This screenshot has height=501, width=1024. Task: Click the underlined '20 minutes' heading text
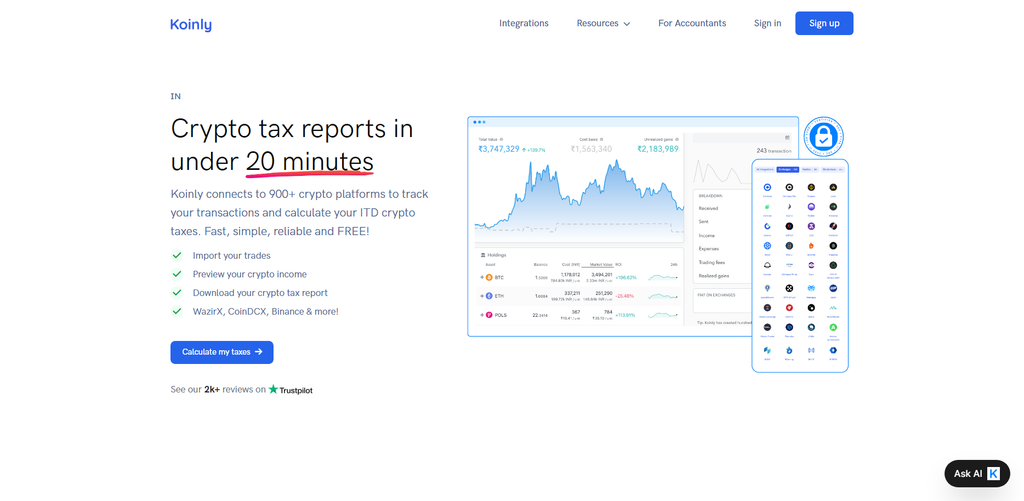click(x=310, y=161)
